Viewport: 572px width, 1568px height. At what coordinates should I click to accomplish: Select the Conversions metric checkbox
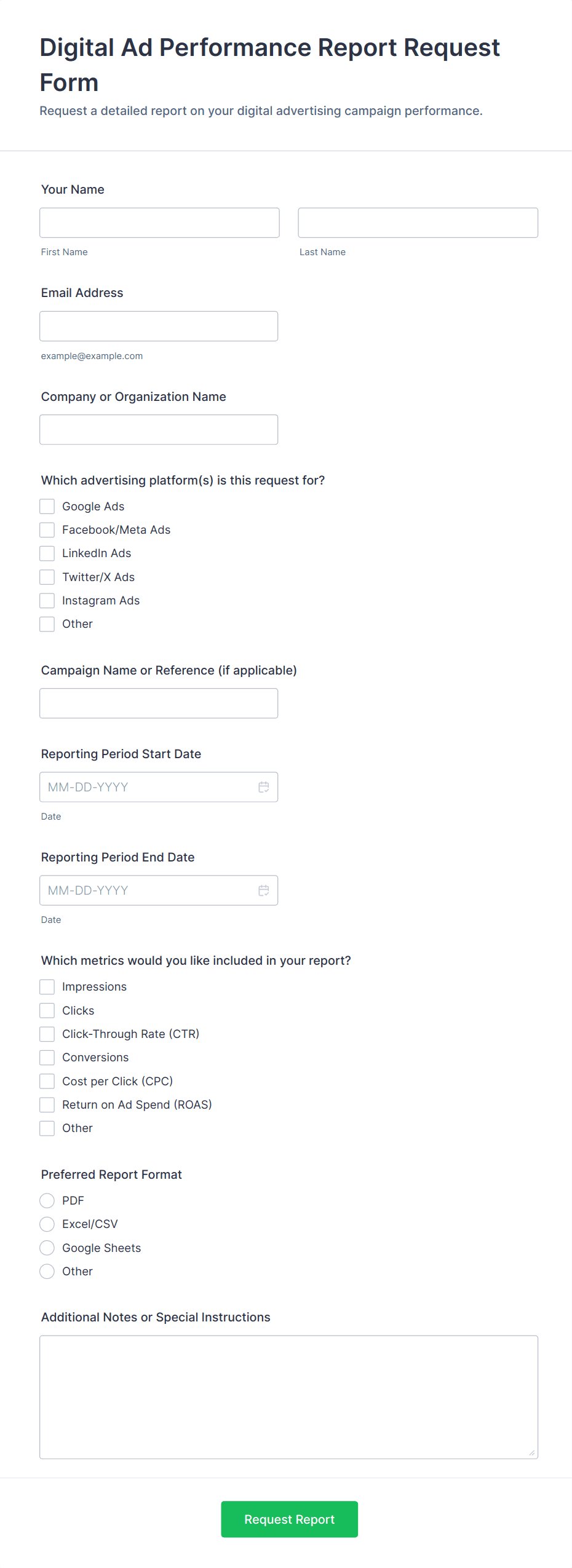click(47, 1057)
